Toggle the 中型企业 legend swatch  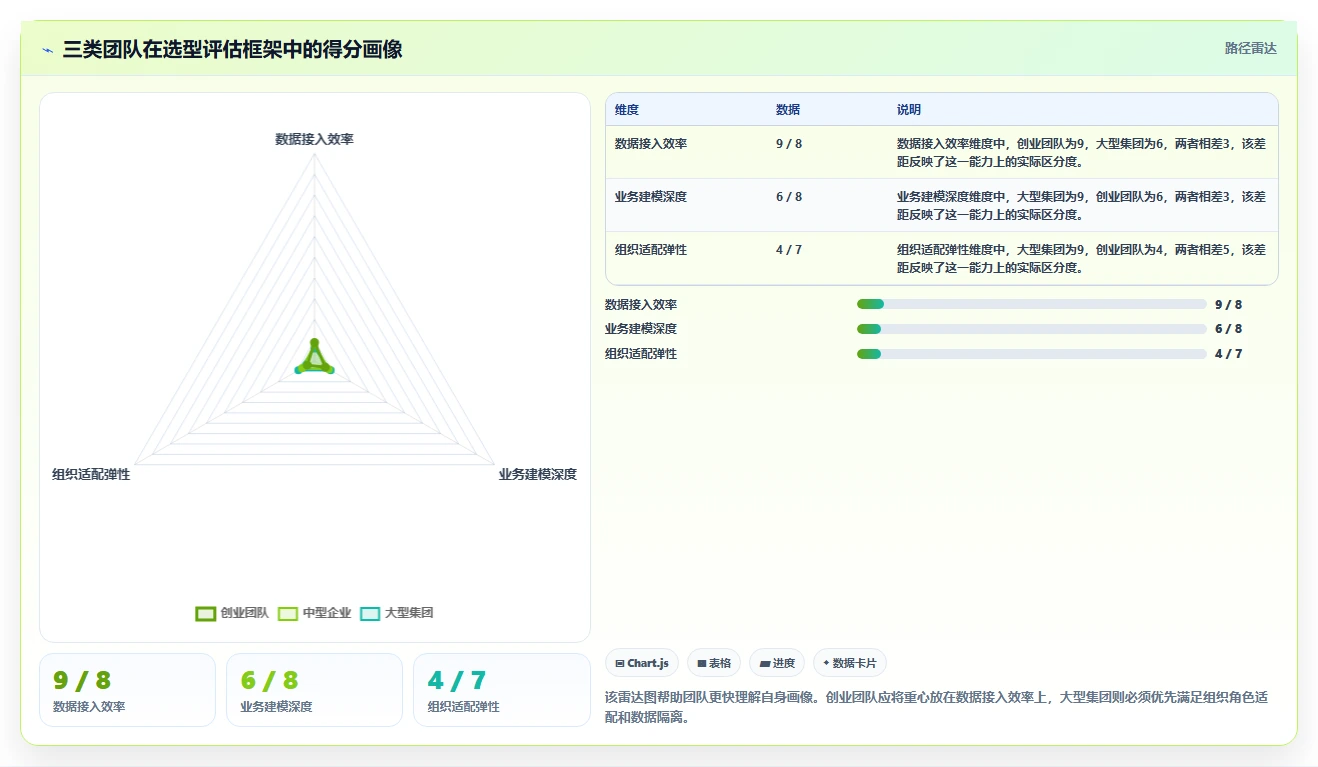point(288,613)
